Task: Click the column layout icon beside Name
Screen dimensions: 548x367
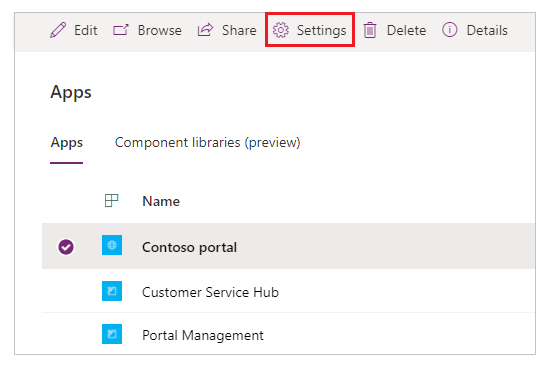Action: (x=111, y=201)
